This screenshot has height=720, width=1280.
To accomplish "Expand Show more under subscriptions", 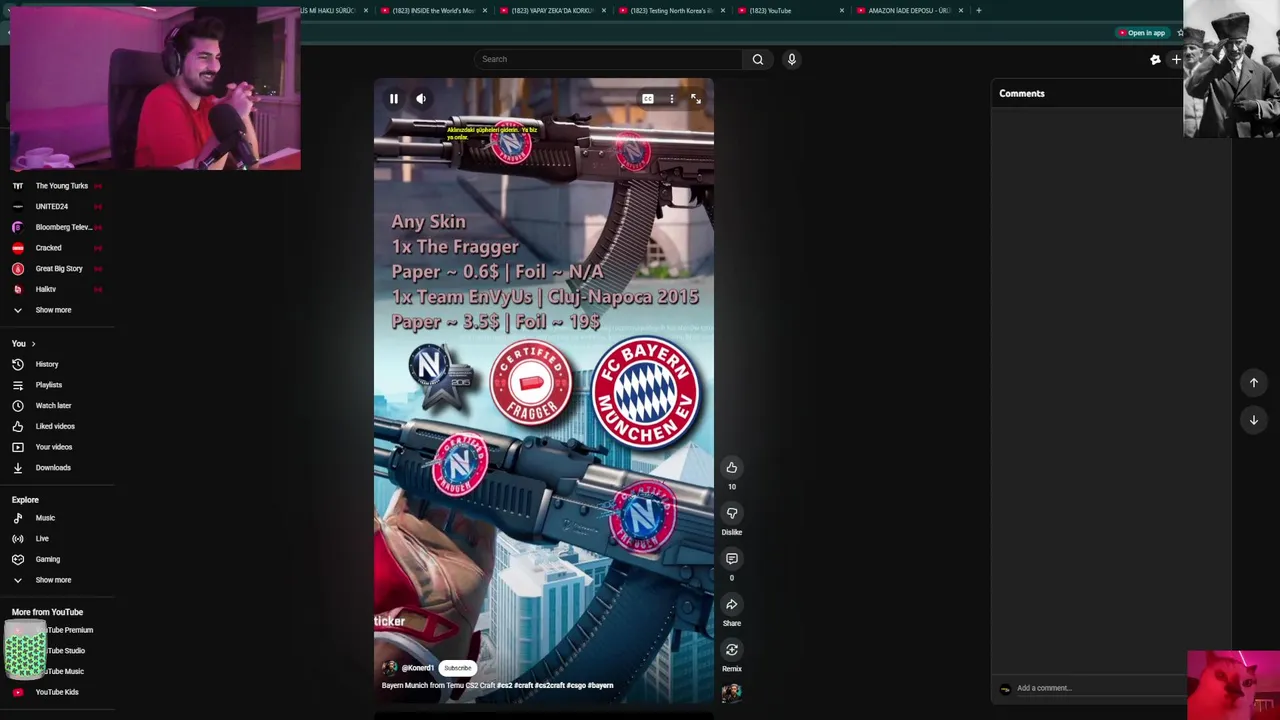I will 53,310.
